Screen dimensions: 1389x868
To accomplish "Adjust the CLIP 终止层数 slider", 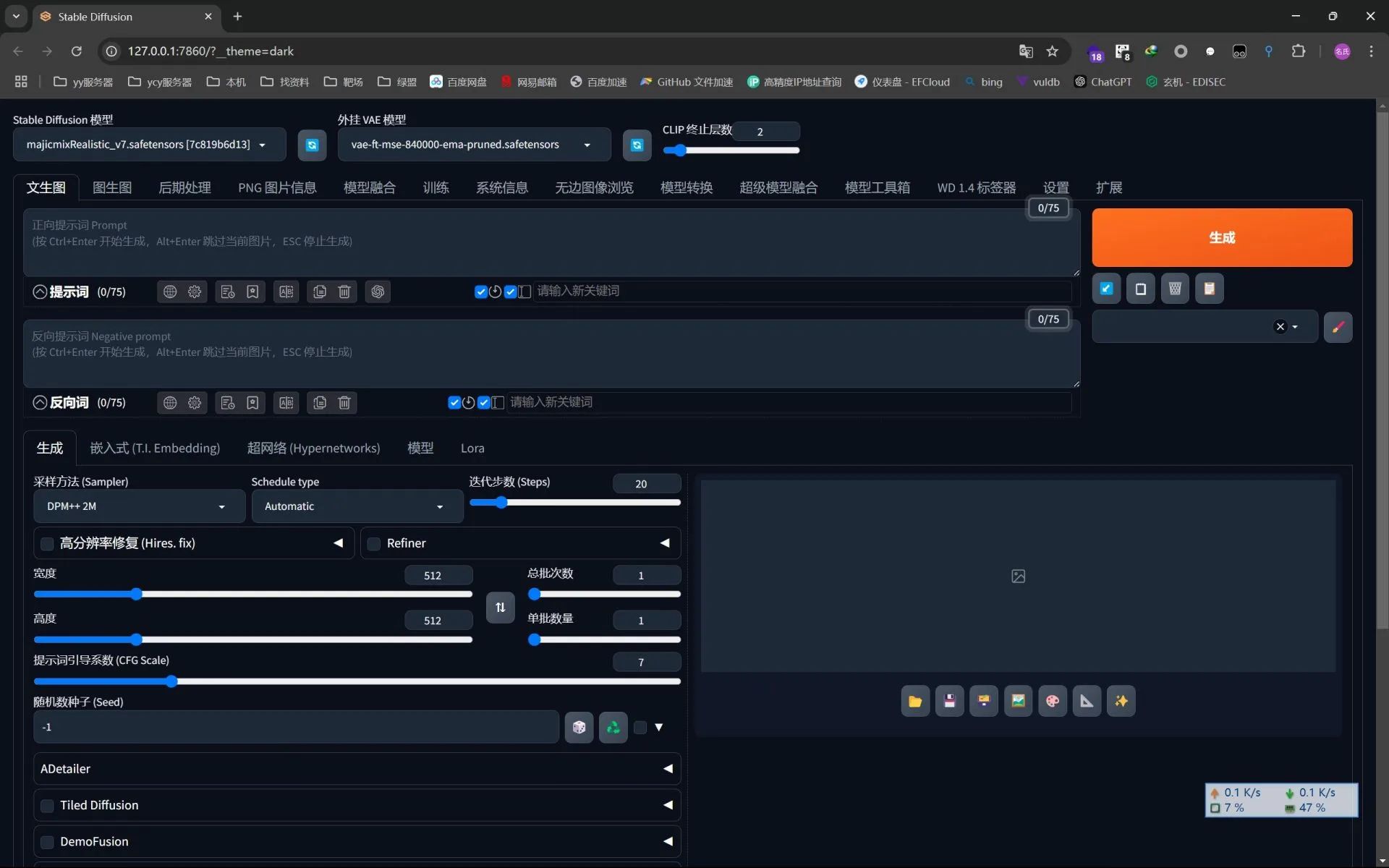I will pyautogui.click(x=731, y=150).
